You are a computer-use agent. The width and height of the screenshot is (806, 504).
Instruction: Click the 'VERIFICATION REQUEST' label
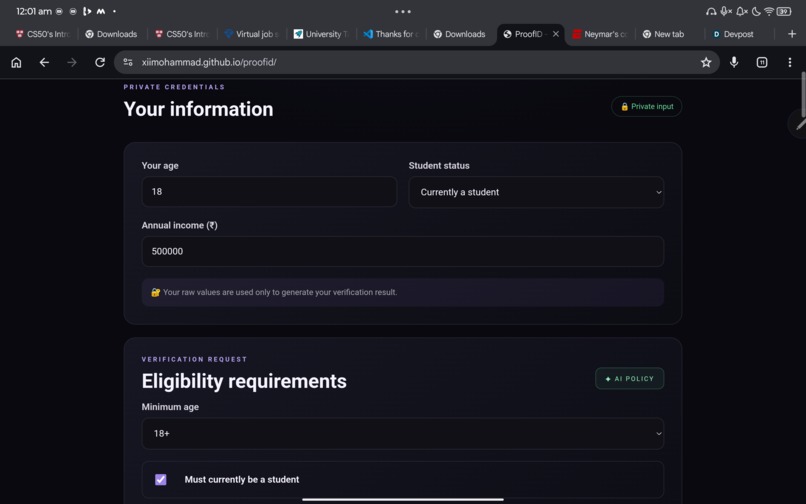point(194,359)
